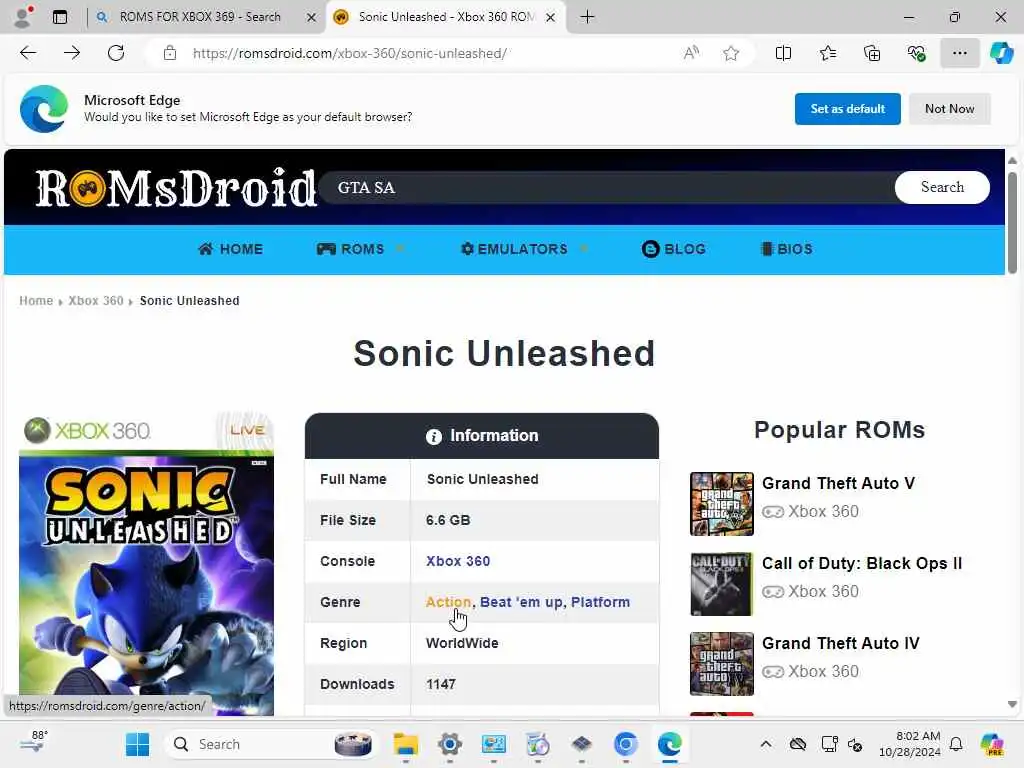Open Edge Settings and more menu
This screenshot has height=768, width=1024.
point(959,53)
